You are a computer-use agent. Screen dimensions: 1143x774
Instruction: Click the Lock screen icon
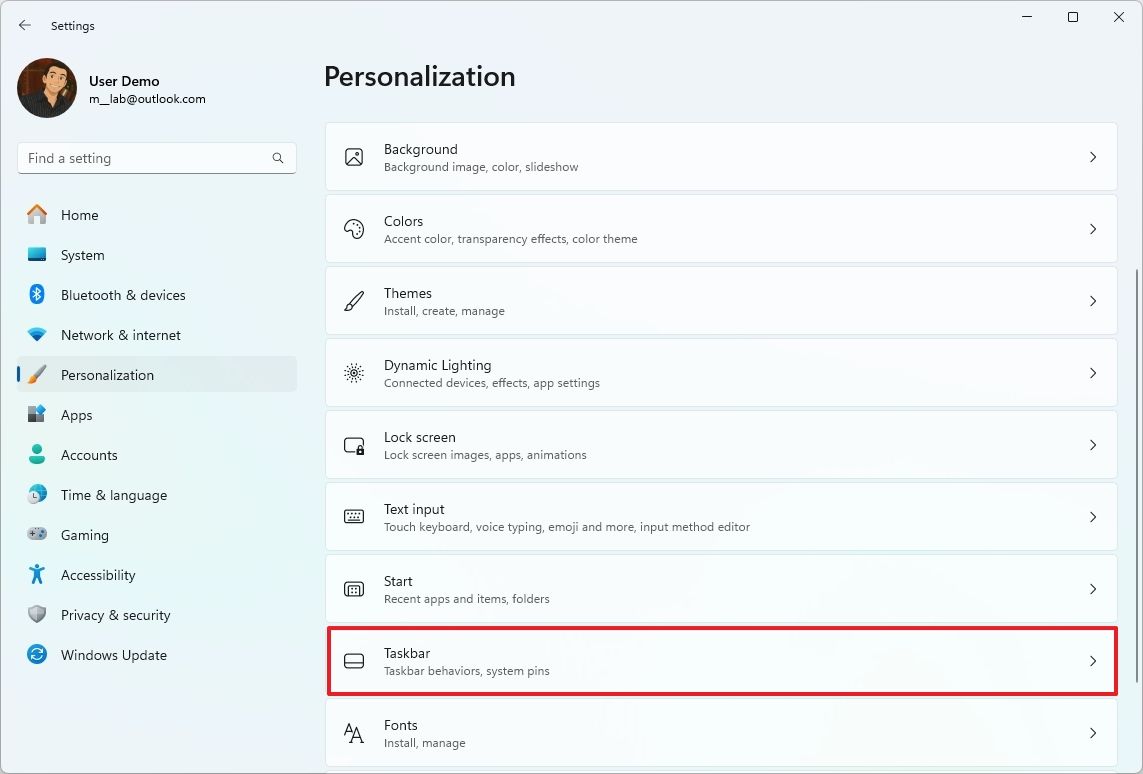click(x=354, y=445)
